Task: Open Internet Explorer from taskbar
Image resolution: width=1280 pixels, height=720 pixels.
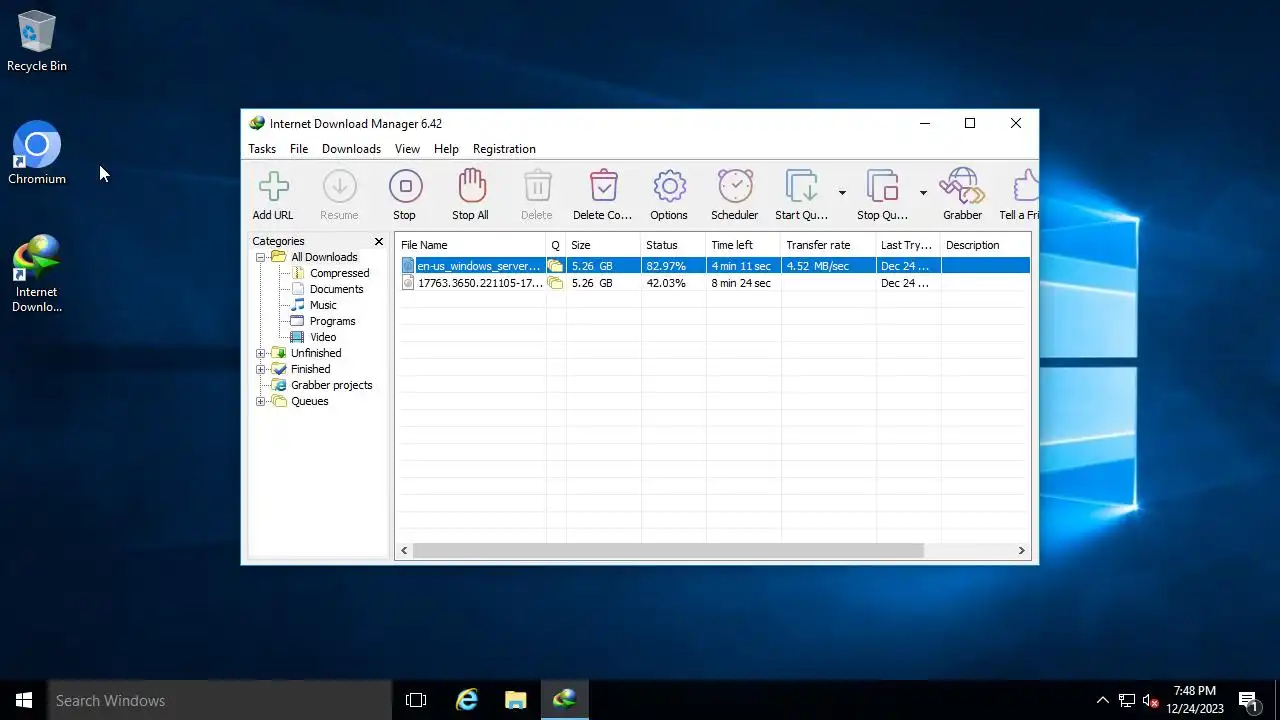Action: 467,700
